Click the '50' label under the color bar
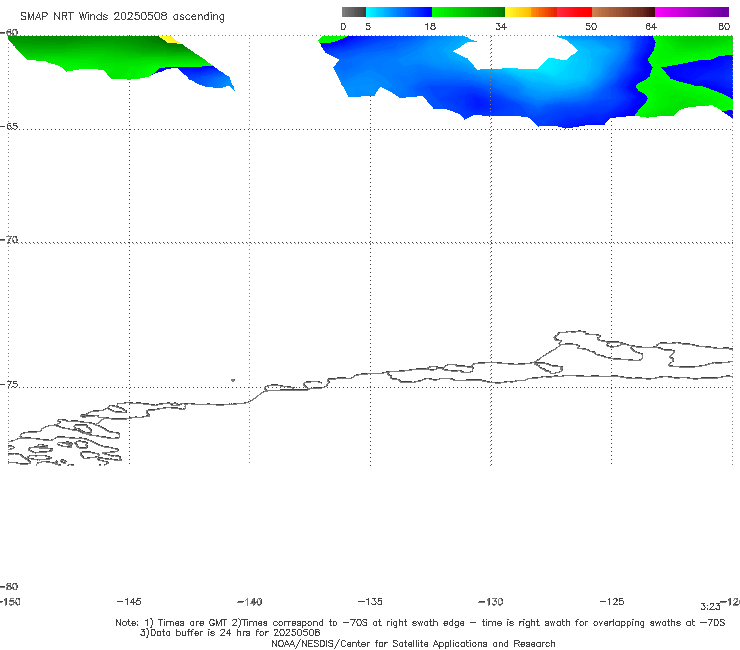Viewport: 740px width, 650px height. click(591, 26)
